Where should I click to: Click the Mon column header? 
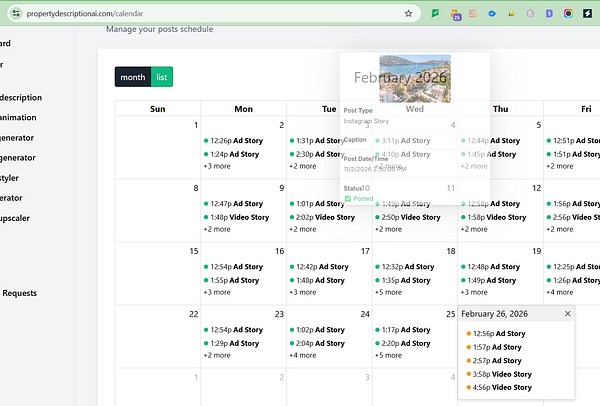click(x=243, y=109)
